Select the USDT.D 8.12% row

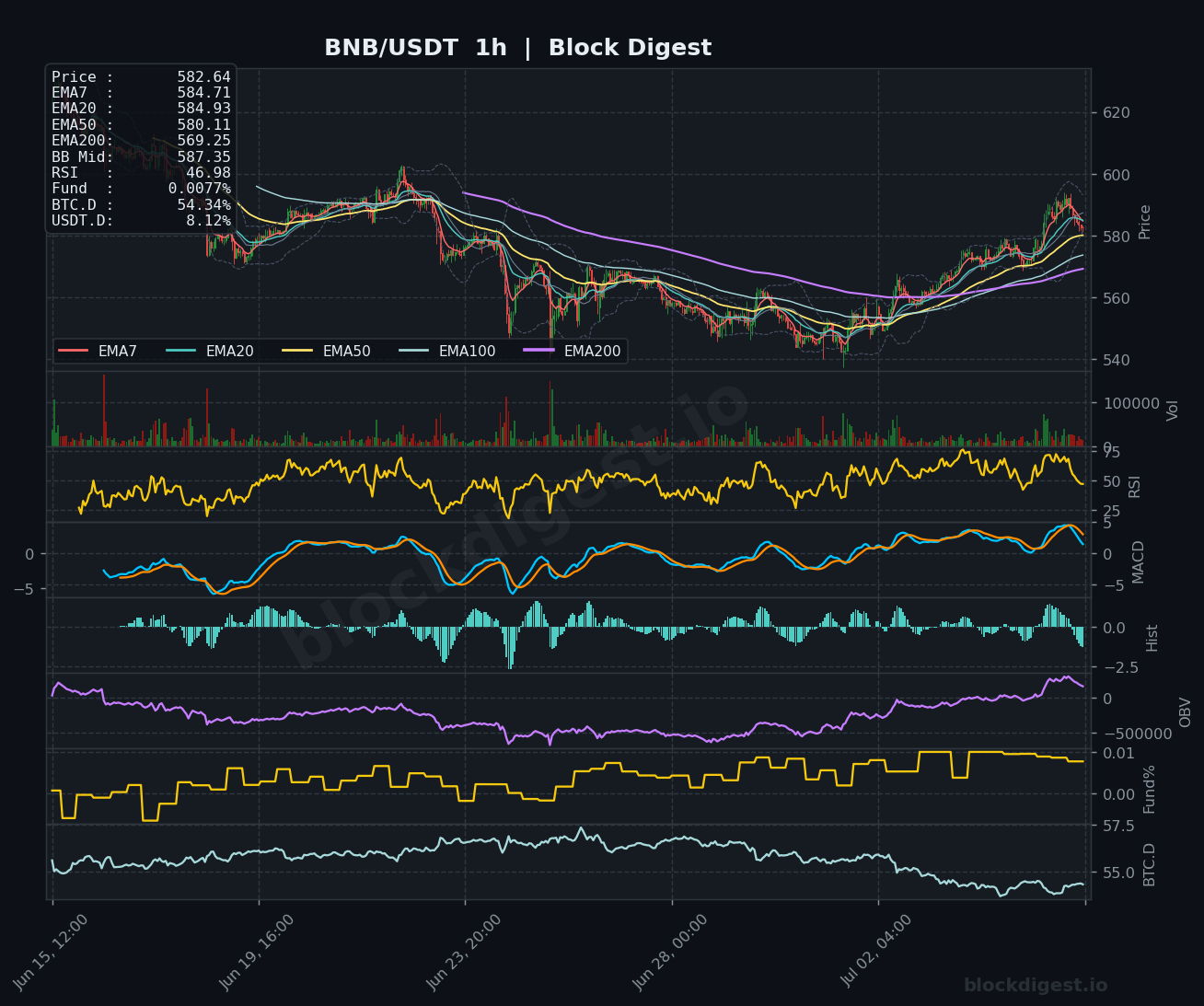(x=141, y=221)
